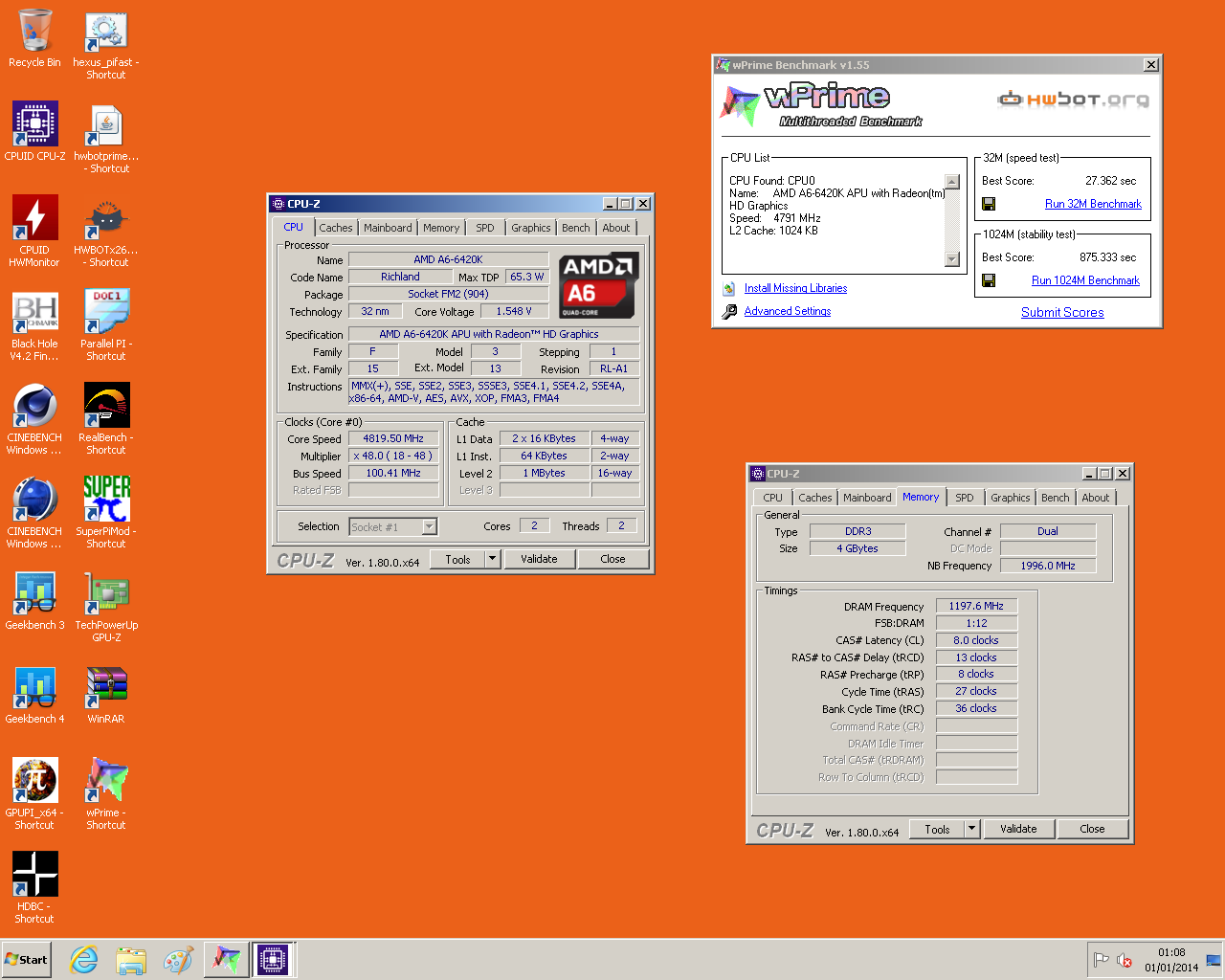
Task: Open Internet Explorer from the taskbar
Action: coord(84,960)
